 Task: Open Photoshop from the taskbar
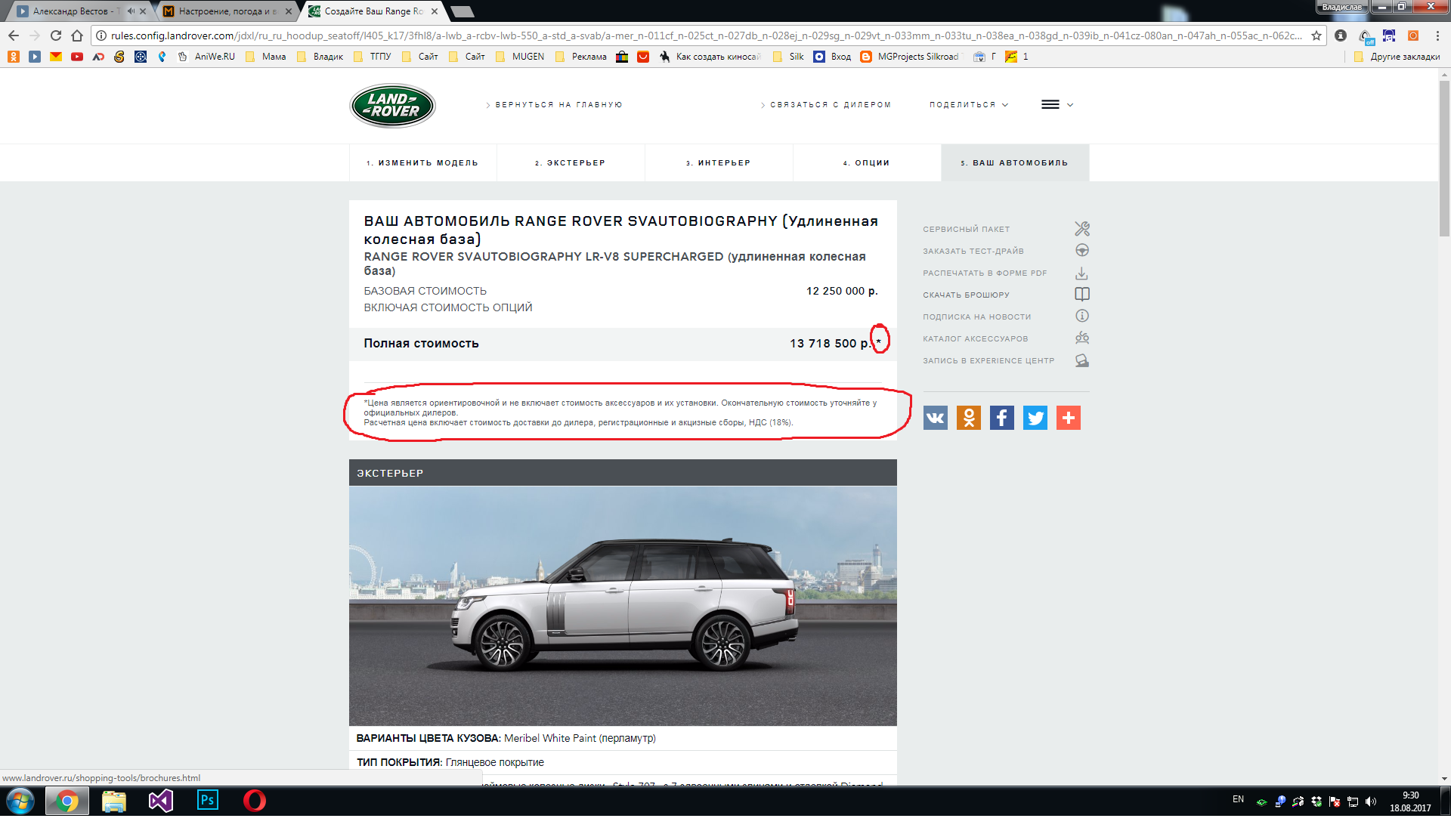coord(208,800)
